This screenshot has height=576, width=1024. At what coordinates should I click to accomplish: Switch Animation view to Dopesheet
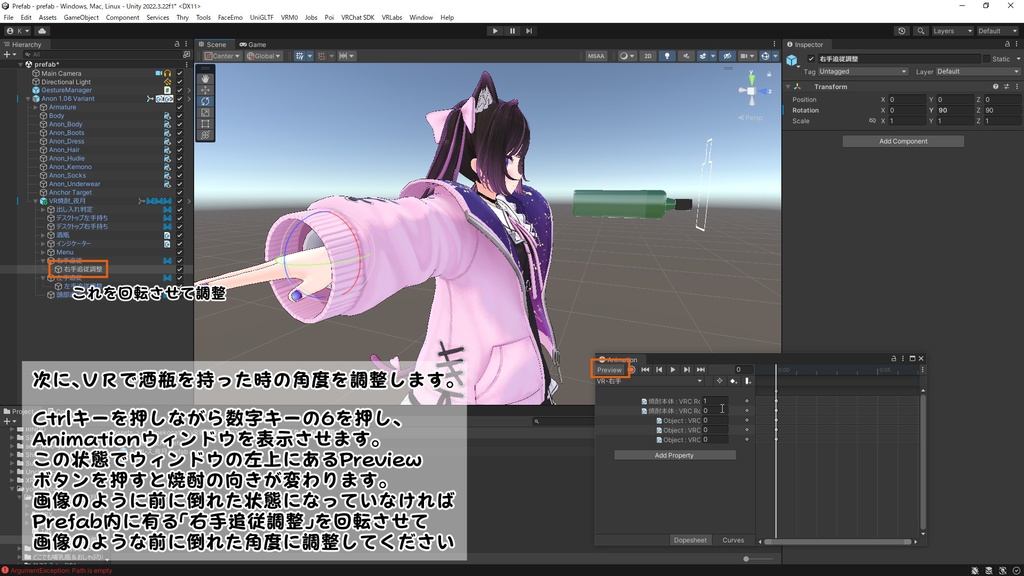click(690, 540)
